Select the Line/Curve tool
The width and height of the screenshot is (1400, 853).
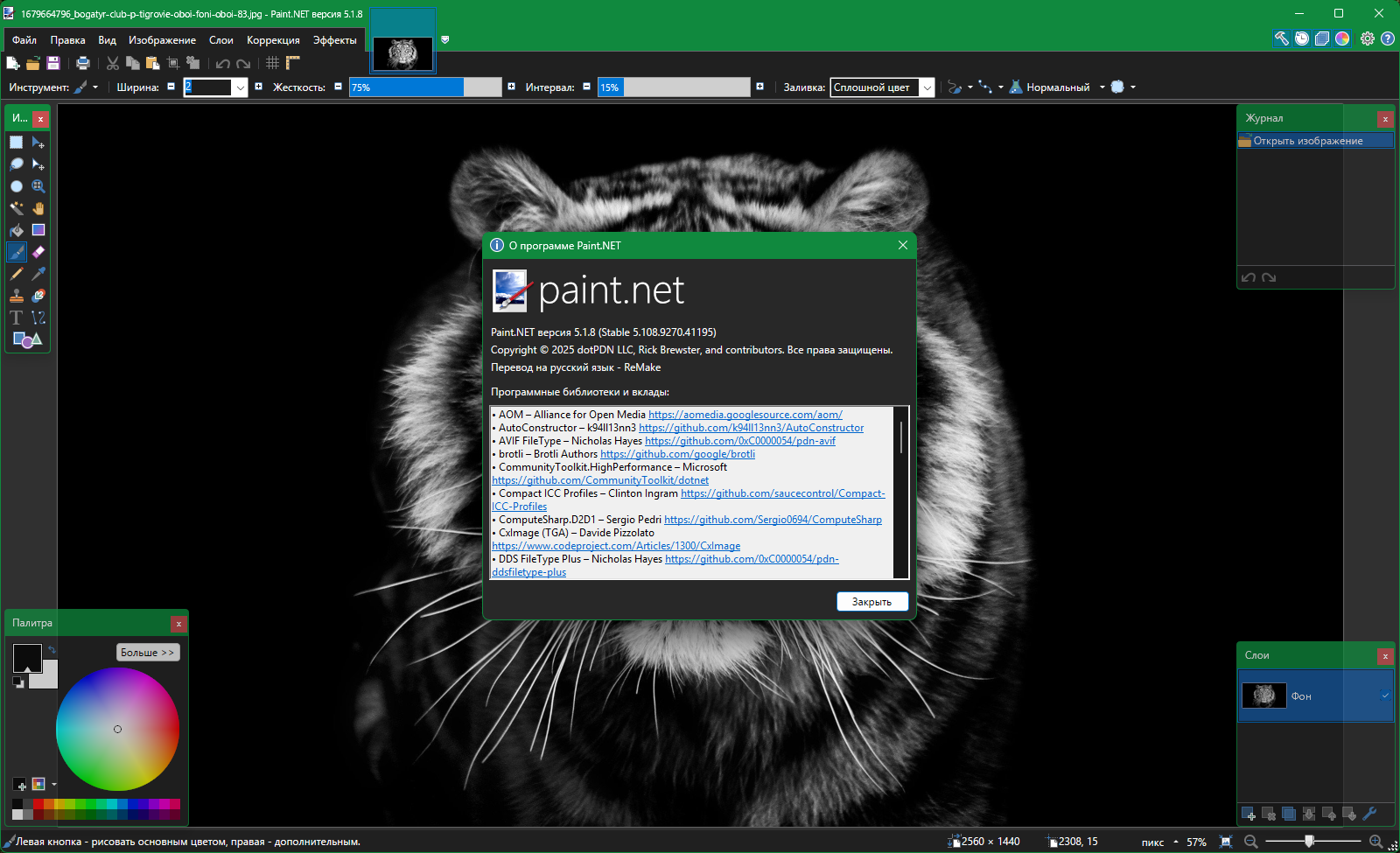click(x=38, y=318)
